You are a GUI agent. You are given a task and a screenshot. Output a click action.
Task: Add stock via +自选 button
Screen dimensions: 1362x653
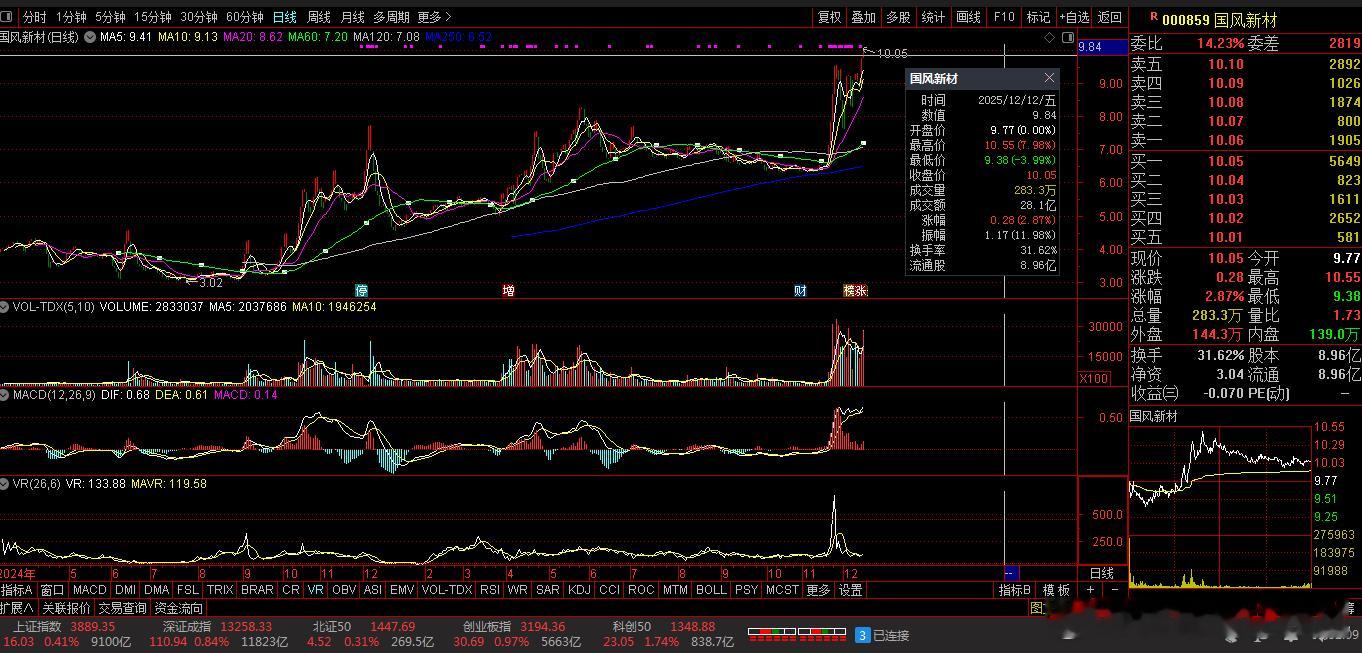pos(1074,17)
